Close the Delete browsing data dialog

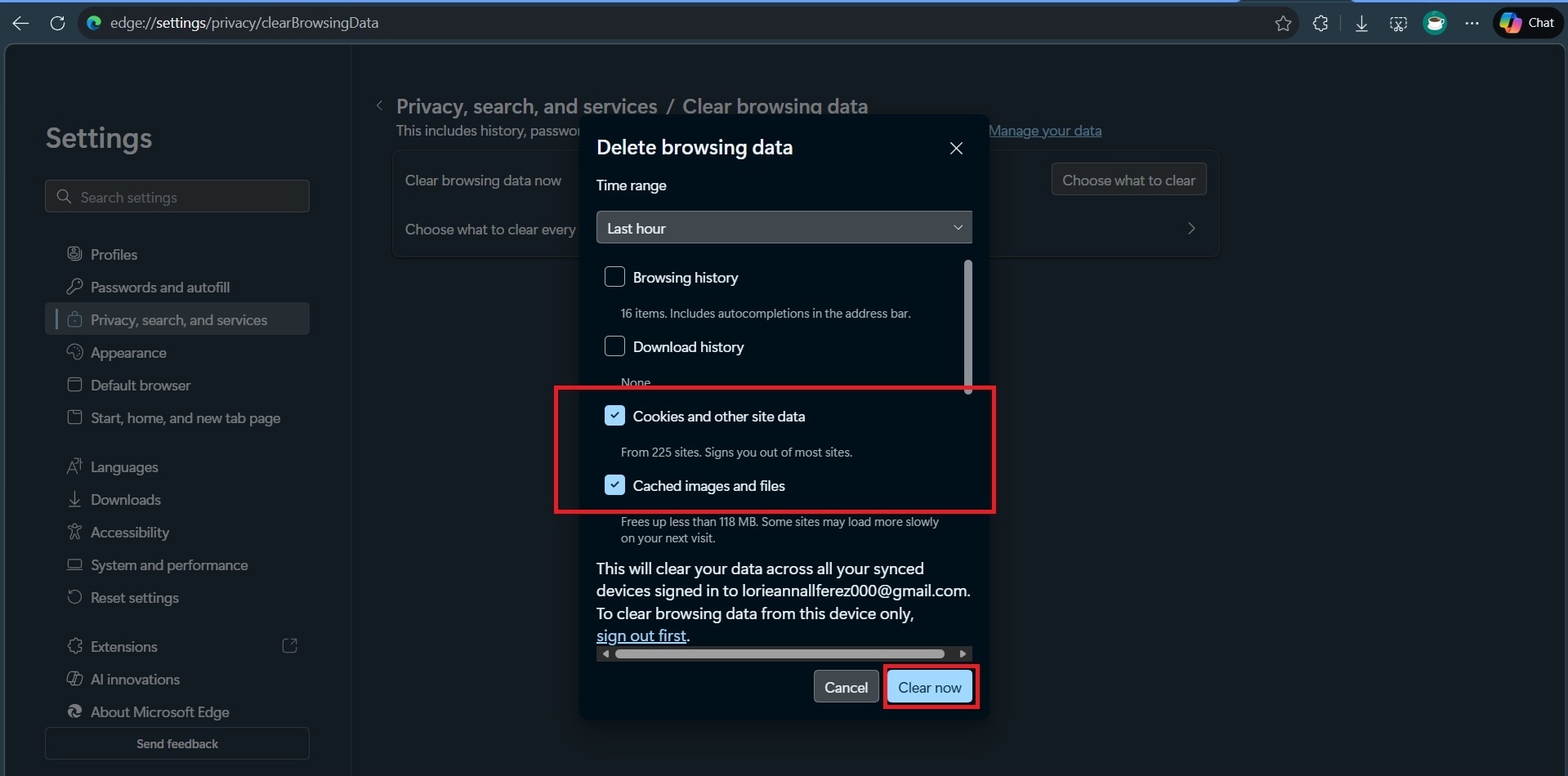pyautogui.click(x=956, y=148)
